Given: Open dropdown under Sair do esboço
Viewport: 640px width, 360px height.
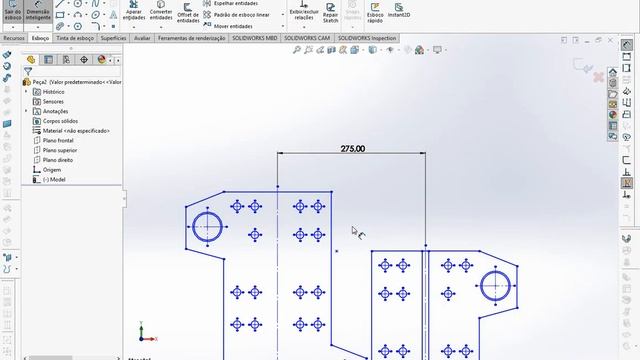Looking at the screenshot, I should (13, 27).
